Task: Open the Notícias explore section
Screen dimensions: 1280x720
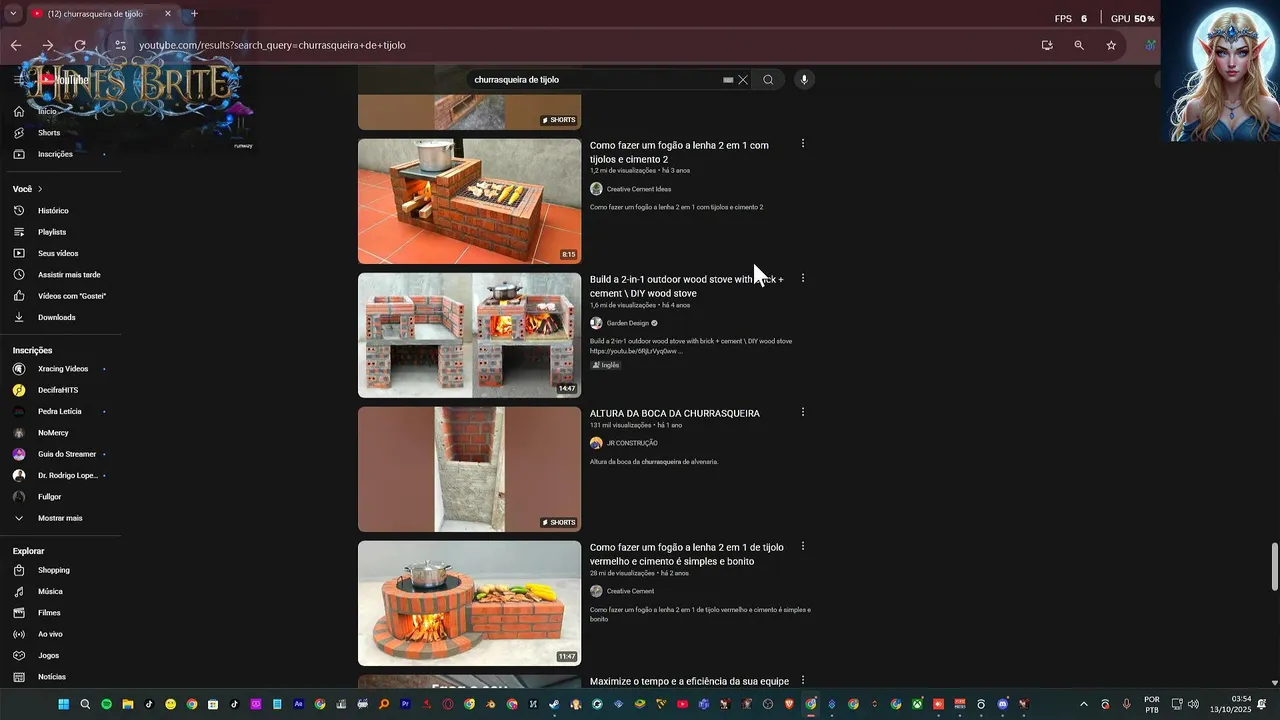Action: (x=52, y=677)
